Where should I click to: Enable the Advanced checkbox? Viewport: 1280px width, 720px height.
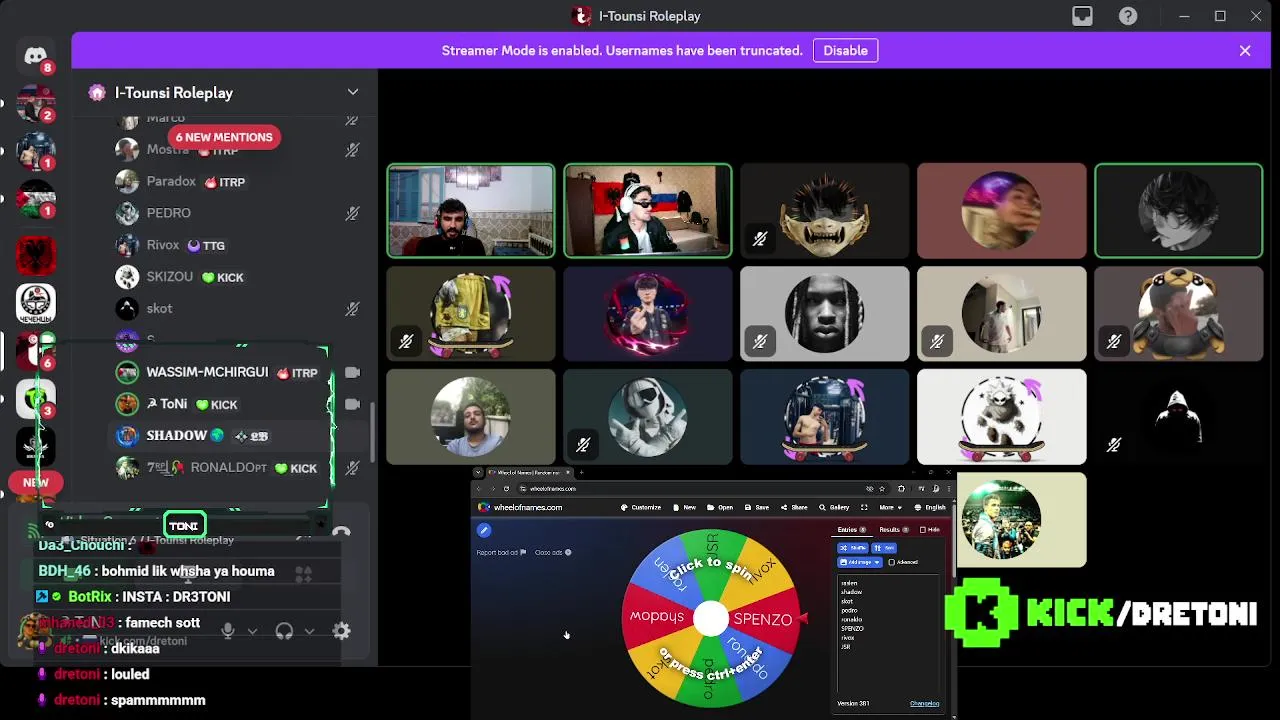[x=890, y=562]
